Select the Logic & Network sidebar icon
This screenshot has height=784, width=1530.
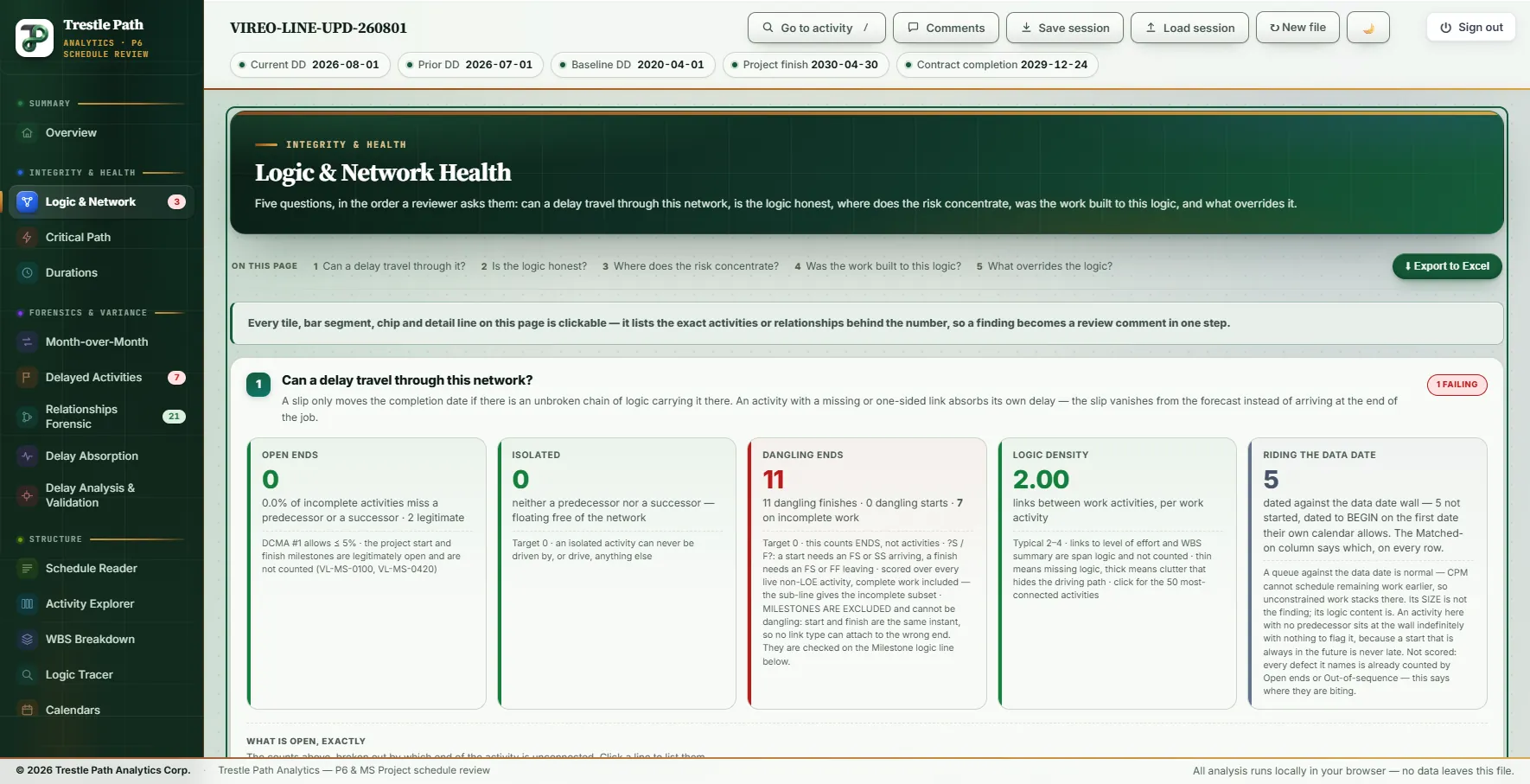pyautogui.click(x=27, y=201)
